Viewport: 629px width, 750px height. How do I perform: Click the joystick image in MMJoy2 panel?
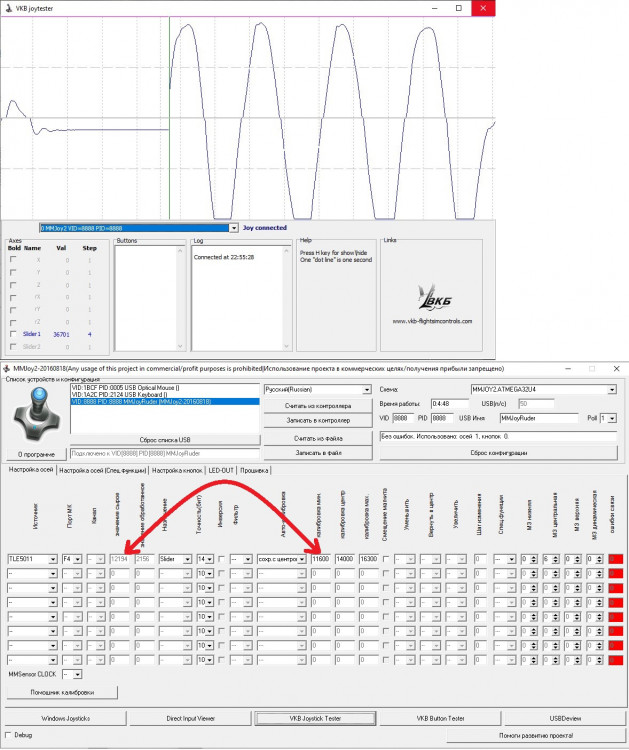[37, 415]
